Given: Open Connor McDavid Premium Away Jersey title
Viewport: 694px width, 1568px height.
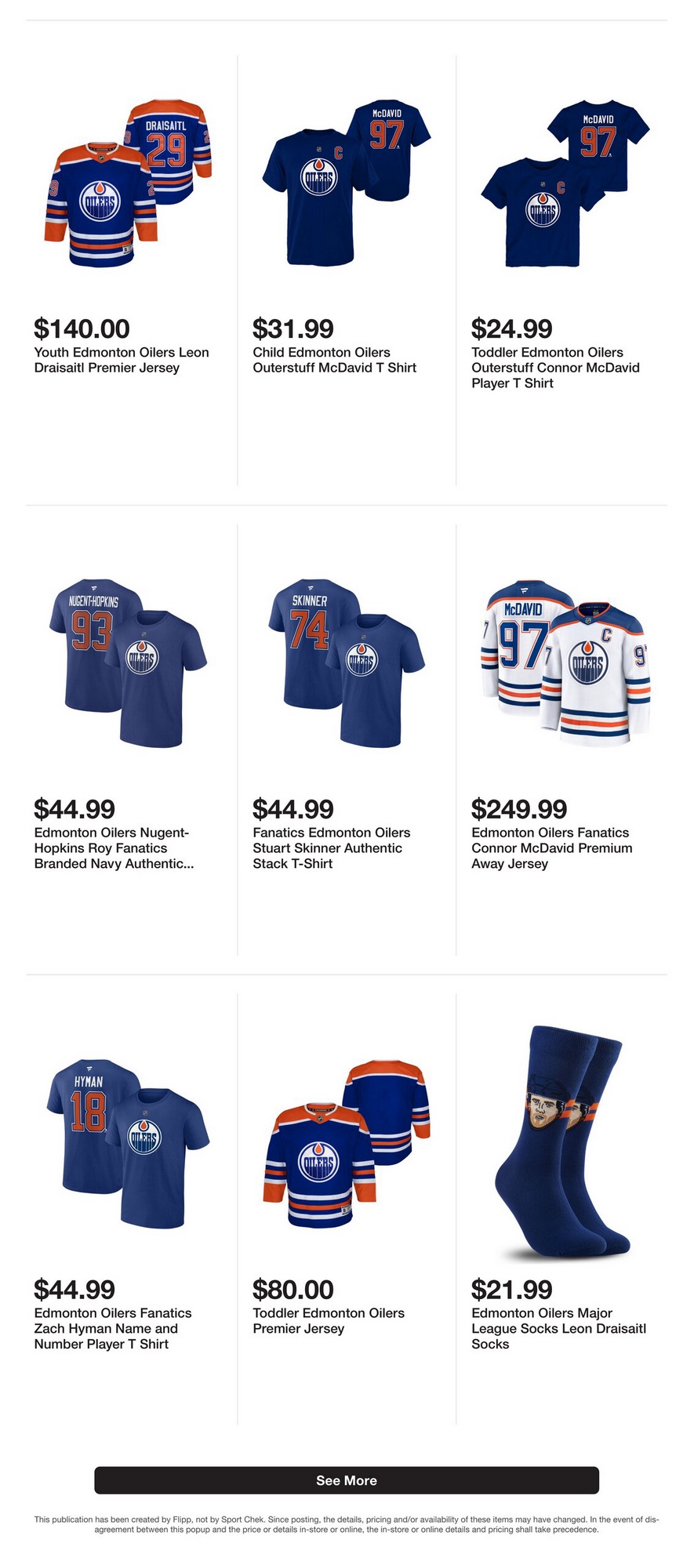Looking at the screenshot, I should pyautogui.click(x=551, y=848).
